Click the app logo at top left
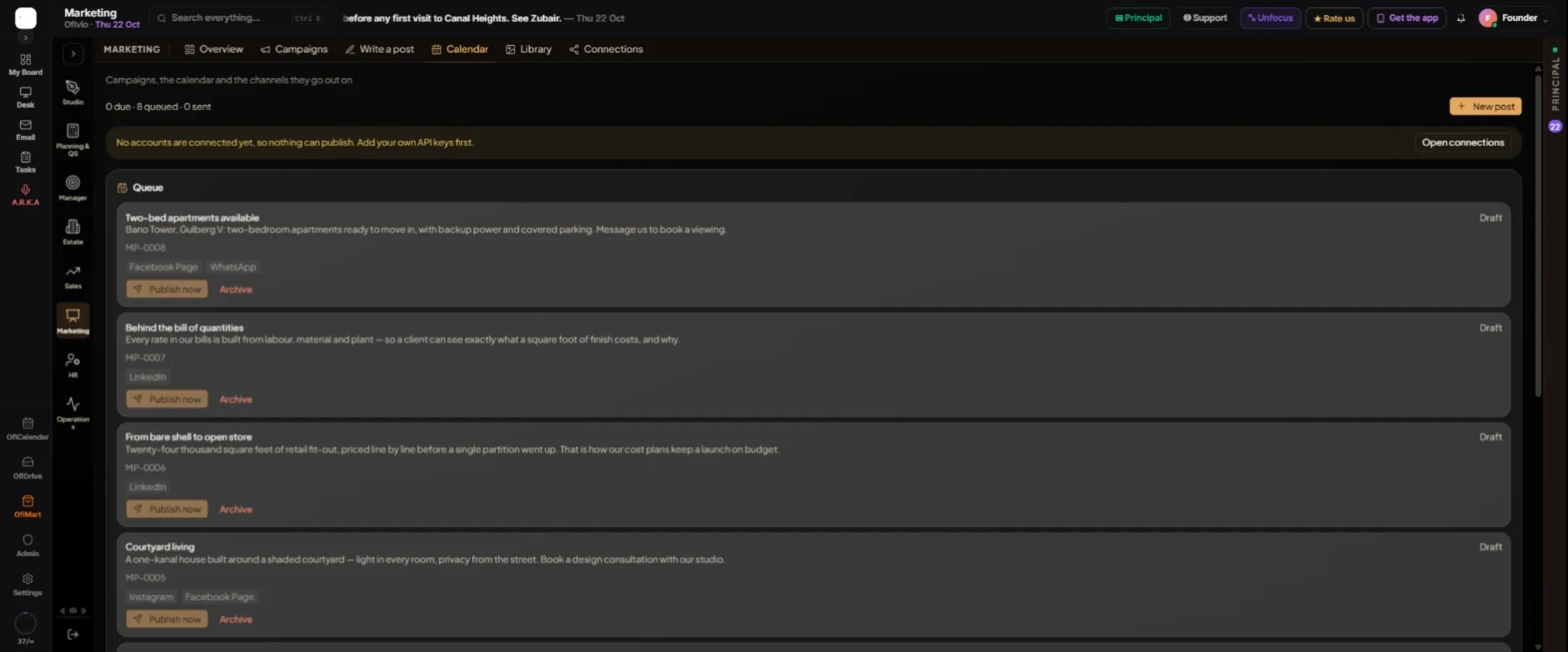Viewport: 1568px width, 652px height. 26,18
